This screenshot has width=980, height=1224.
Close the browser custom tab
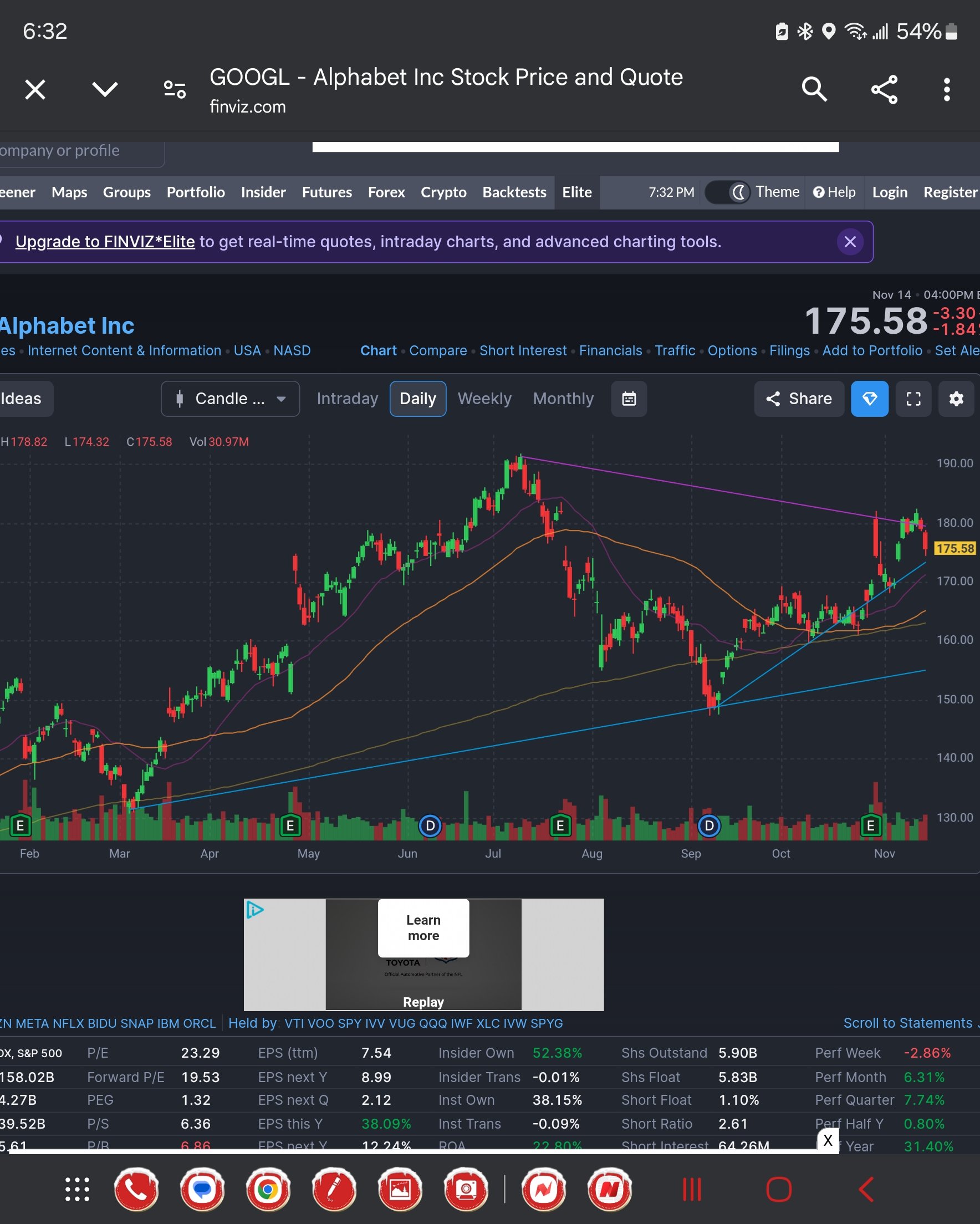[x=35, y=90]
